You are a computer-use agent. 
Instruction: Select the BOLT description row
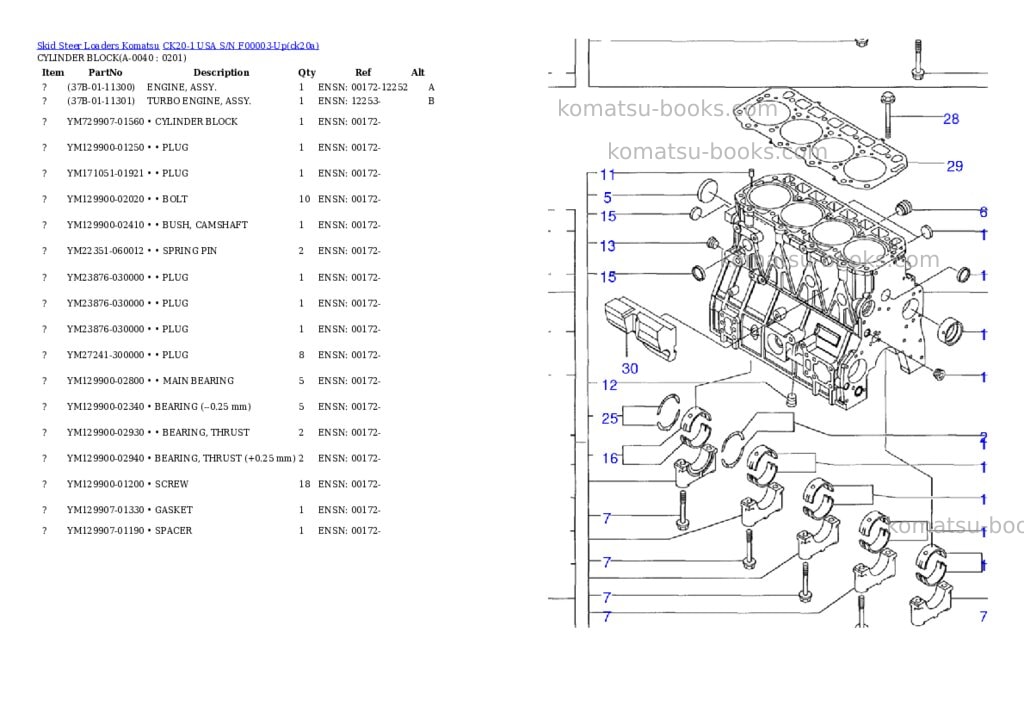click(x=175, y=199)
